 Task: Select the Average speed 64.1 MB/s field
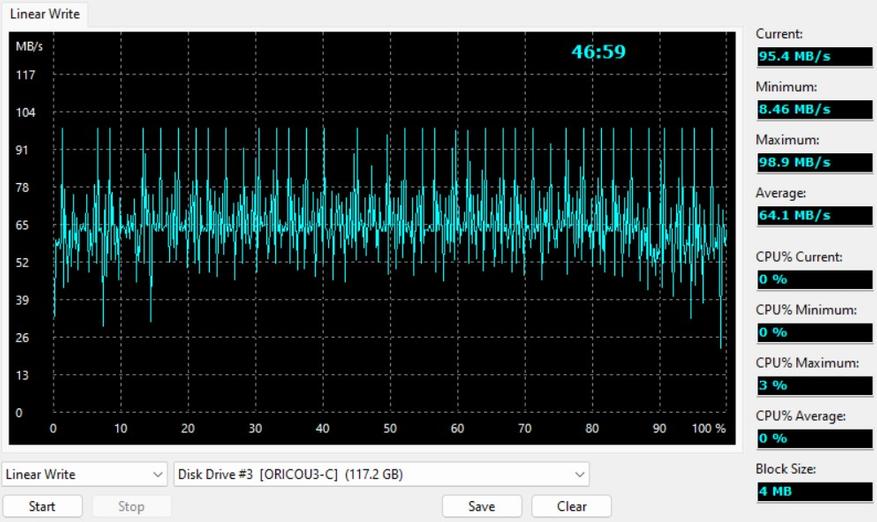(x=814, y=215)
